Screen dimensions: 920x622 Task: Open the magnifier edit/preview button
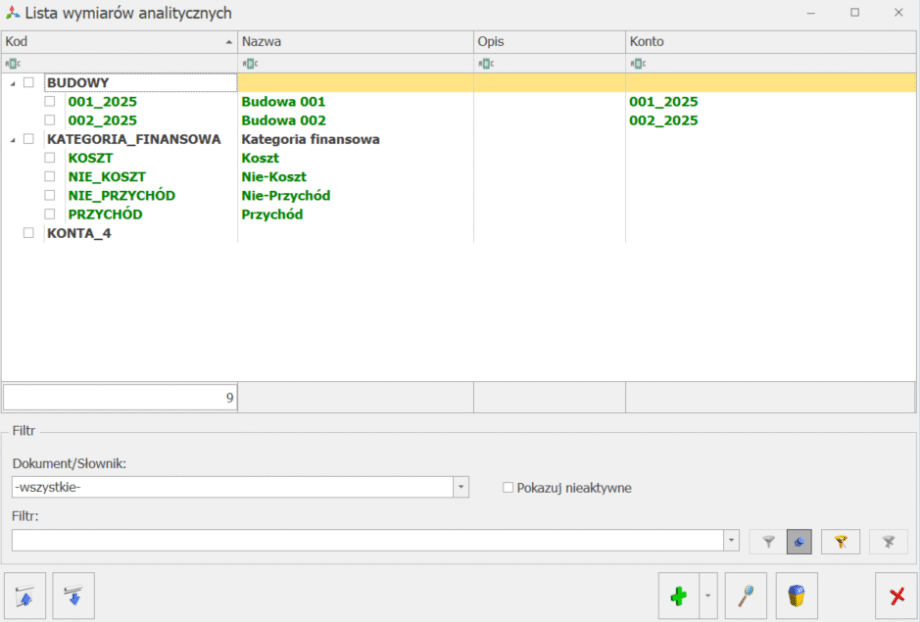[745, 596]
